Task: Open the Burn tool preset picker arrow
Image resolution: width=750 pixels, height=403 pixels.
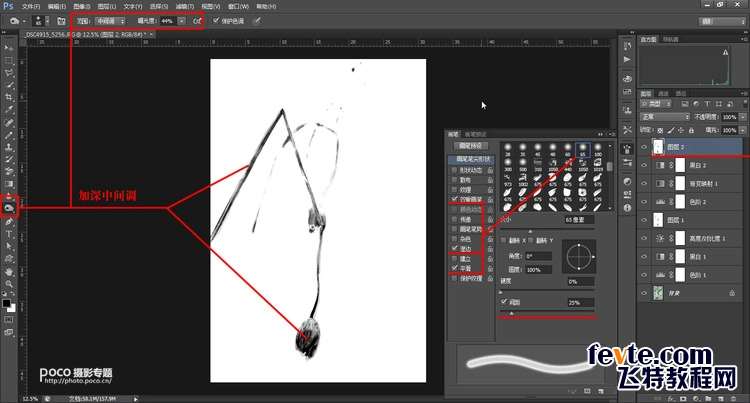Action: (25, 22)
